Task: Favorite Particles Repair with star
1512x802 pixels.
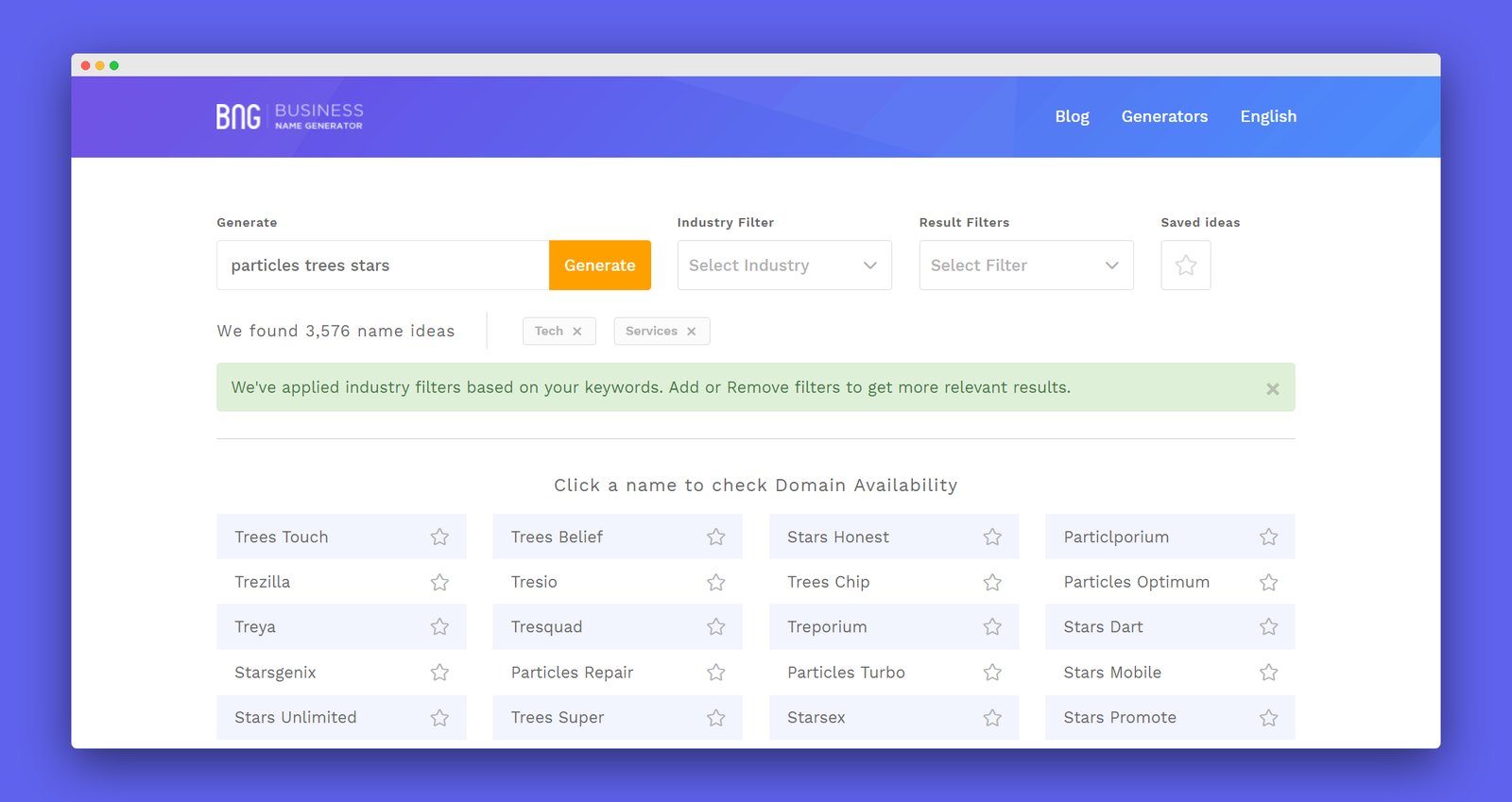Action: tap(716, 672)
